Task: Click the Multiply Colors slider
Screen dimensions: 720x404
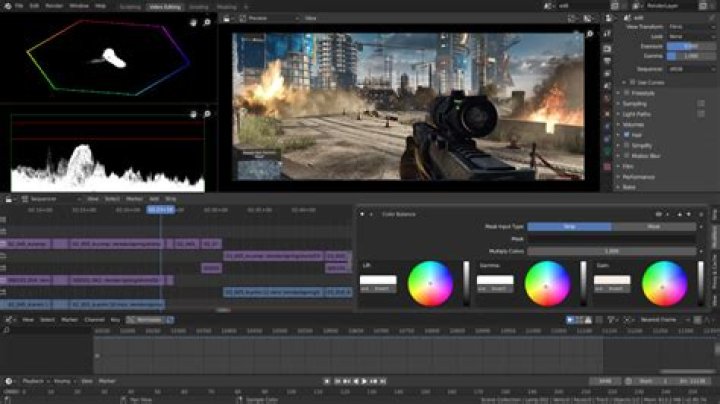Action: [x=611, y=251]
